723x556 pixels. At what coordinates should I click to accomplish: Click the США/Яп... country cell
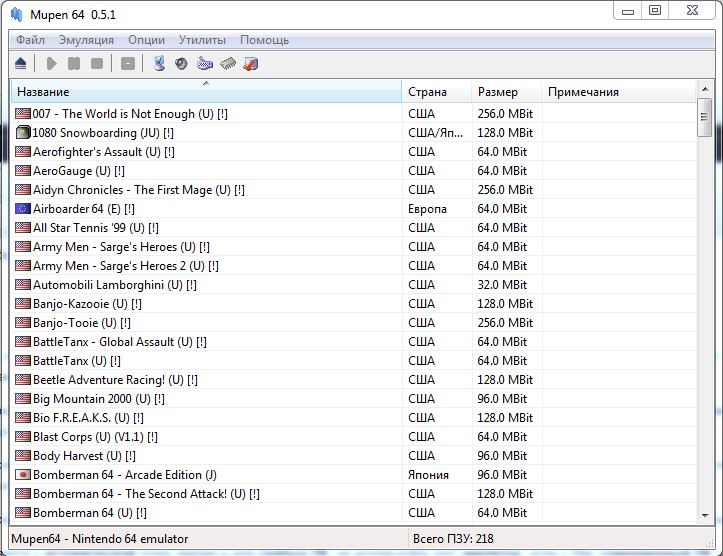pos(436,133)
